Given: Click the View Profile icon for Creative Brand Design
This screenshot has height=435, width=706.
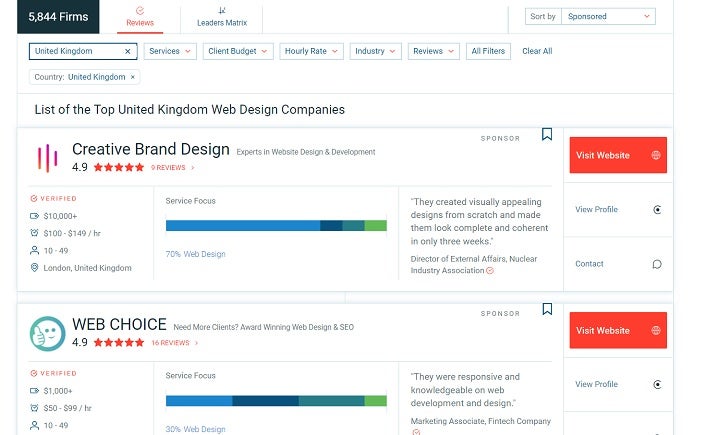Looking at the screenshot, I should point(657,210).
